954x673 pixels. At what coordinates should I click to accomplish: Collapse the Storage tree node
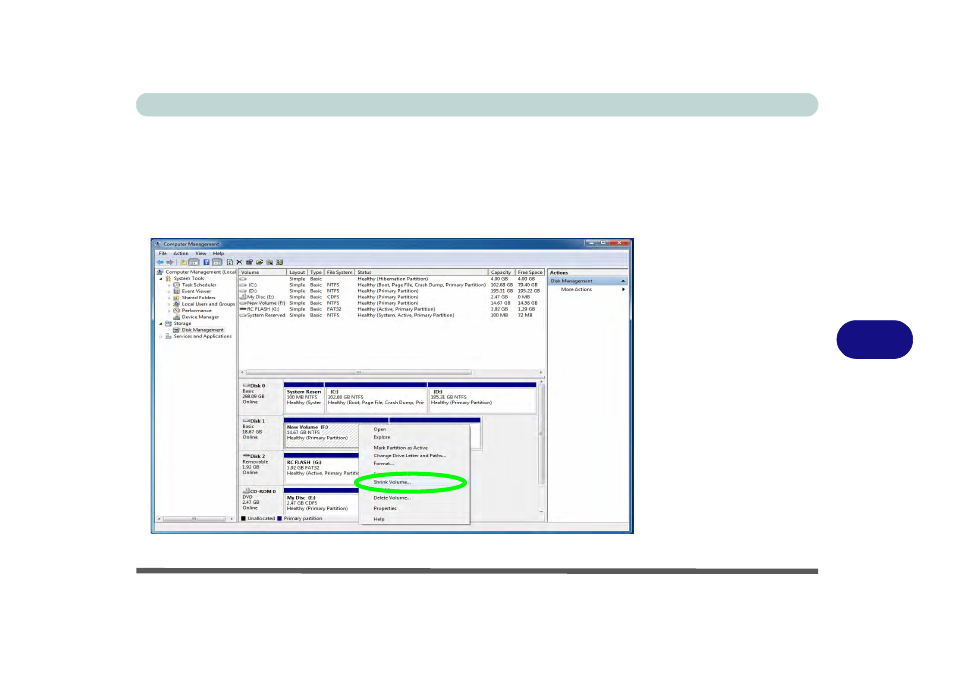click(161, 324)
